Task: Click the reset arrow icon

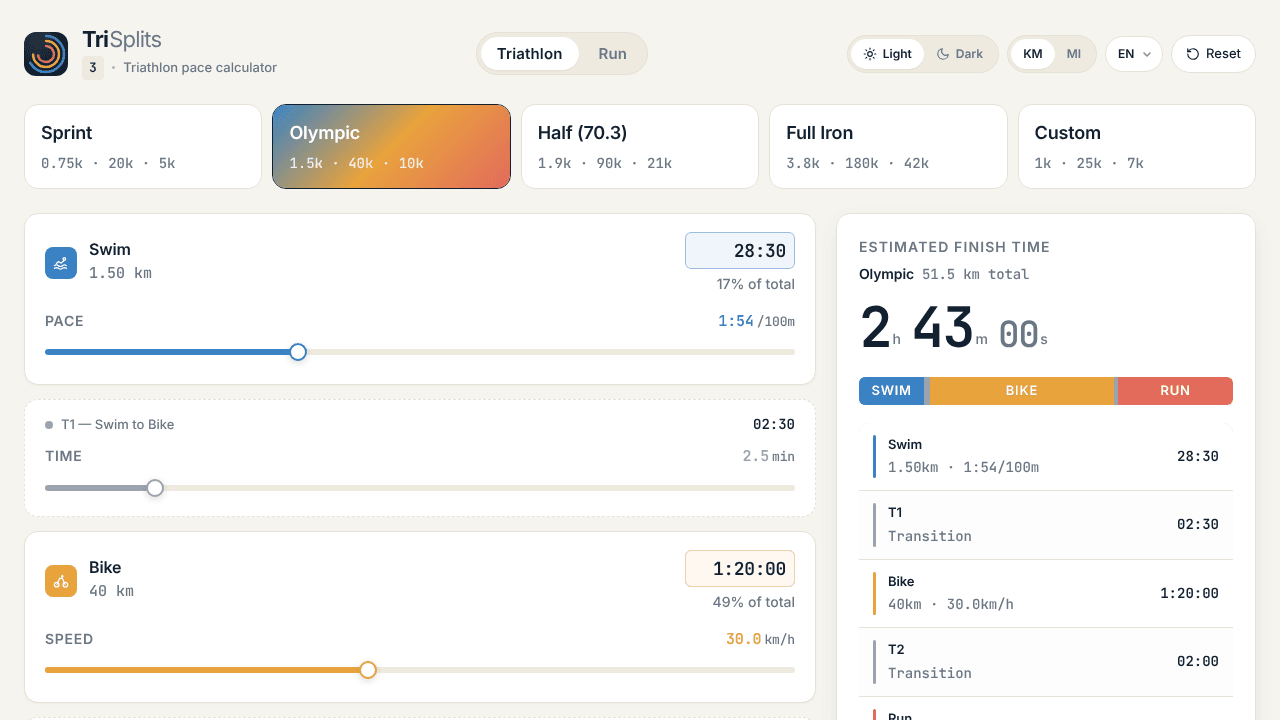Action: tap(1192, 54)
